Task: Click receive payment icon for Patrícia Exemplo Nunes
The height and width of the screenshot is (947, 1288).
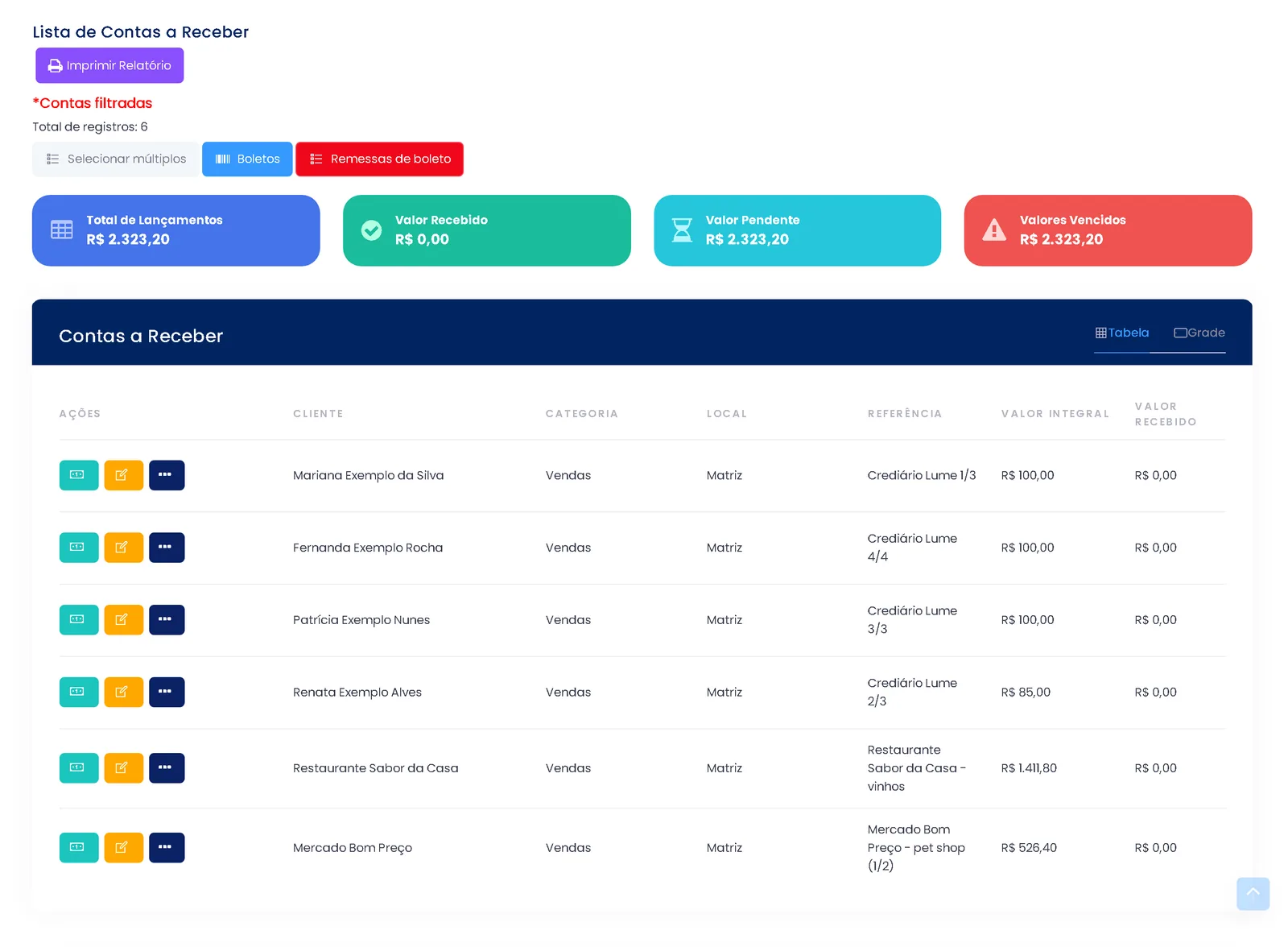Action: pos(79,620)
